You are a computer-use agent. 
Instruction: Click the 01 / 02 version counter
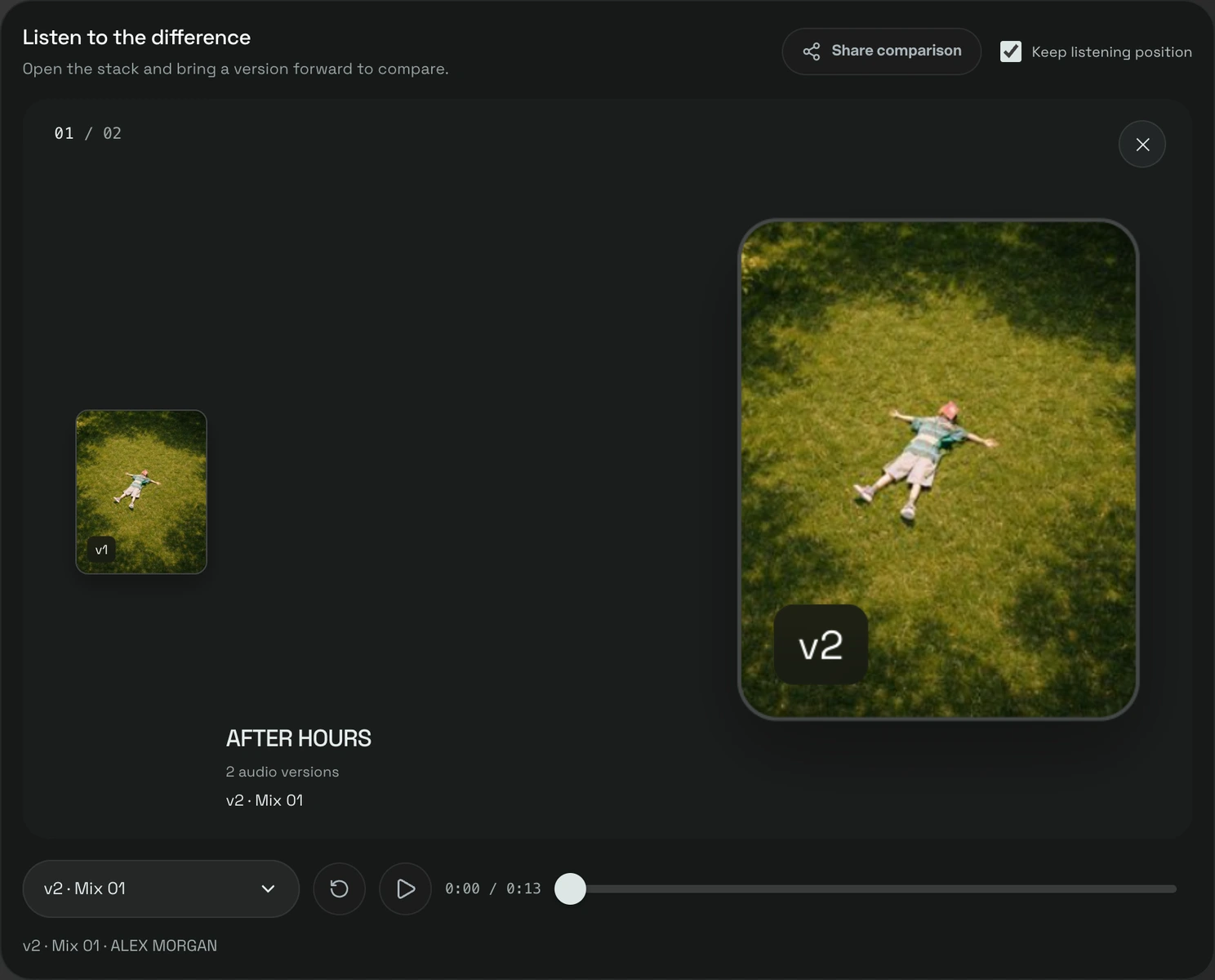88,133
